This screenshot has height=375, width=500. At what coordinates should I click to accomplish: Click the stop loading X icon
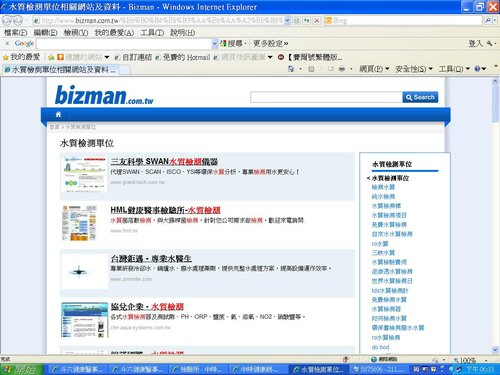(x=317, y=21)
